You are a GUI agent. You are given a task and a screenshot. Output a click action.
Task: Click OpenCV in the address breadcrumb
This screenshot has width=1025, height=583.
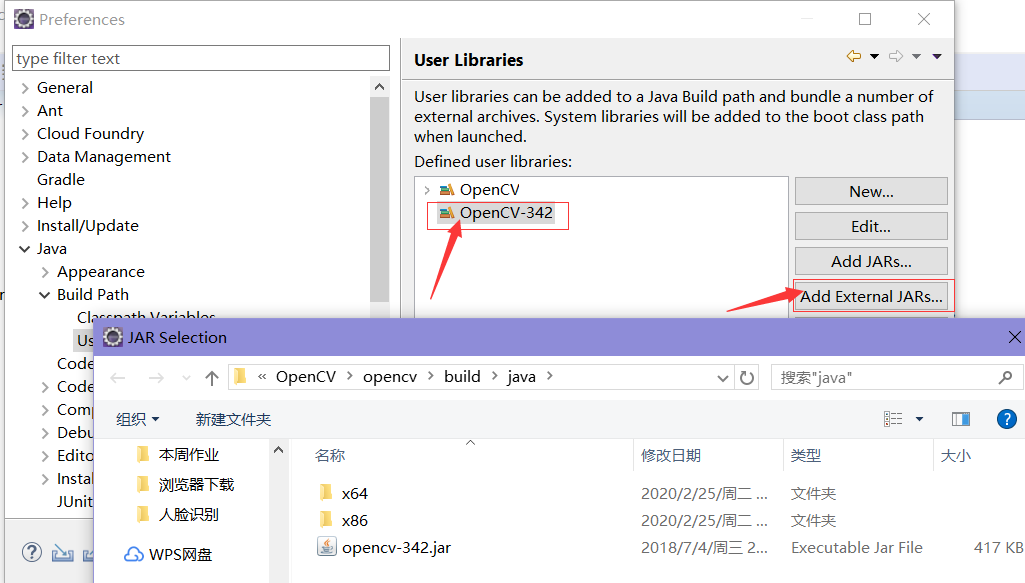(x=305, y=377)
